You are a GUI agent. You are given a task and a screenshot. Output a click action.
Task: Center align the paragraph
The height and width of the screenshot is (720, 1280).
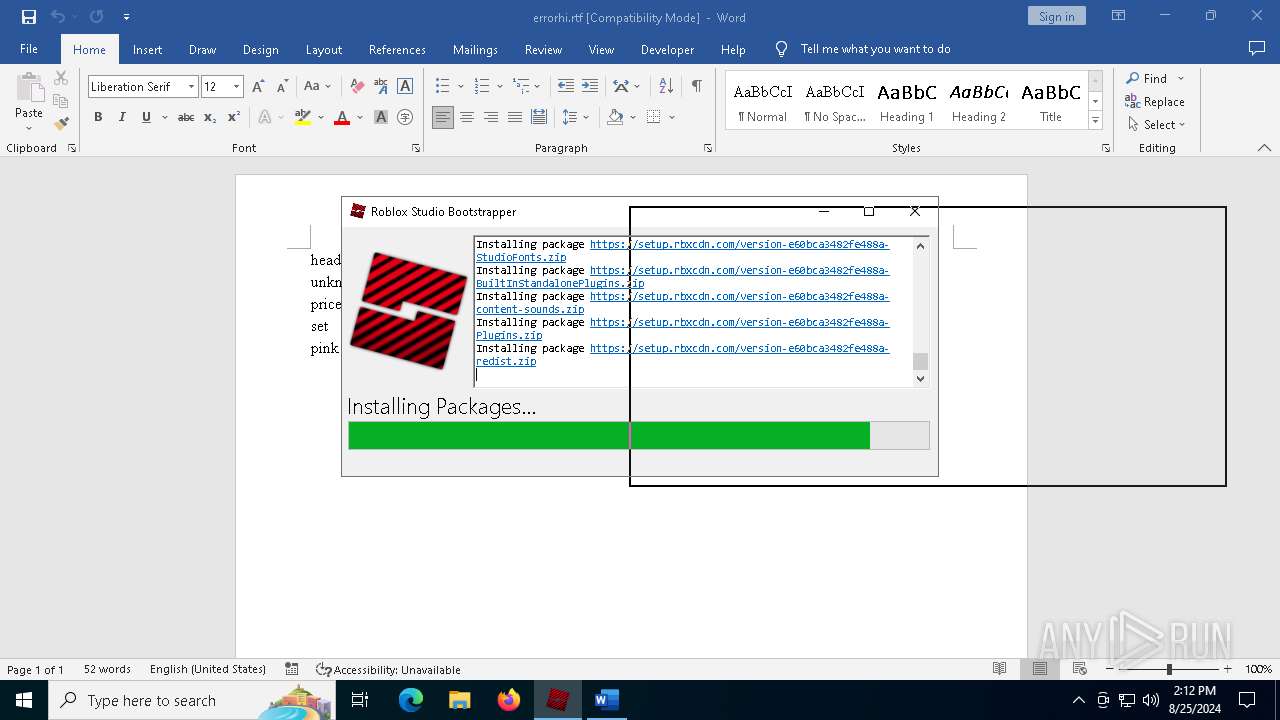pyautogui.click(x=467, y=117)
